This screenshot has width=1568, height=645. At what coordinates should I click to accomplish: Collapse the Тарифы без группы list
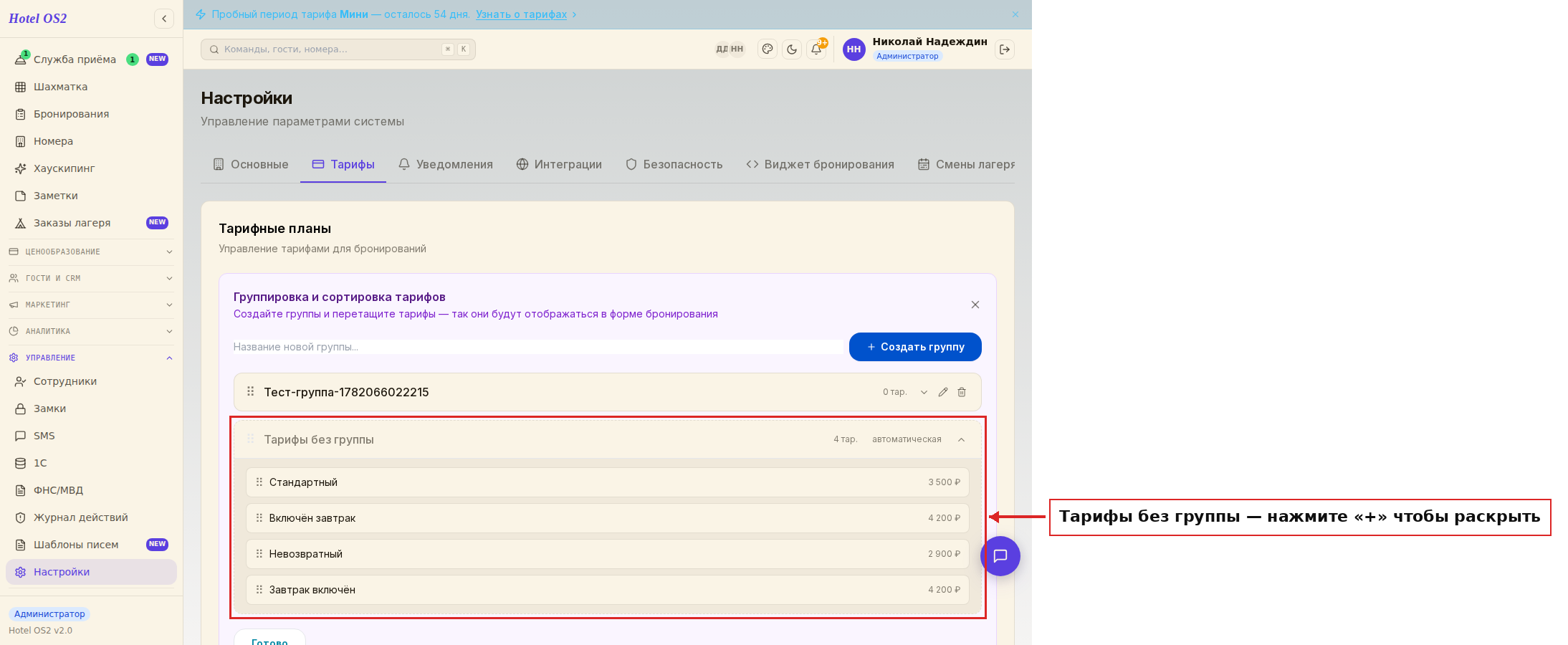point(962,439)
